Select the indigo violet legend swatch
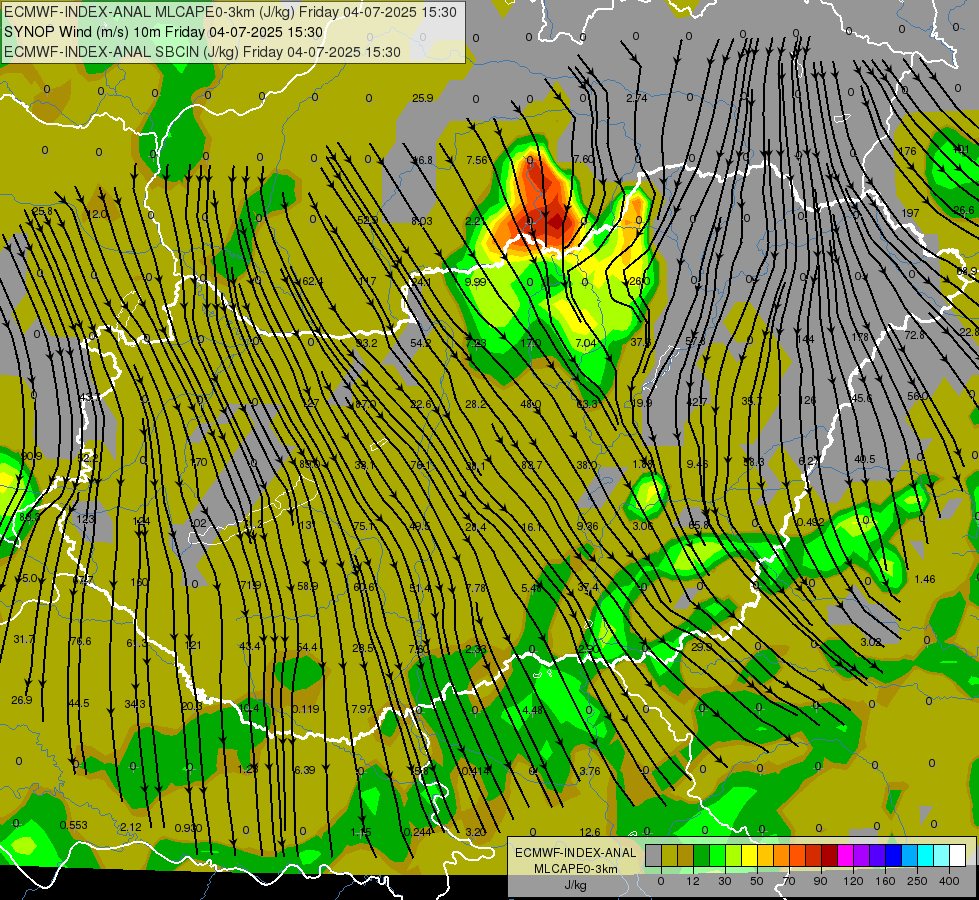This screenshot has height=900, width=979. point(878,855)
